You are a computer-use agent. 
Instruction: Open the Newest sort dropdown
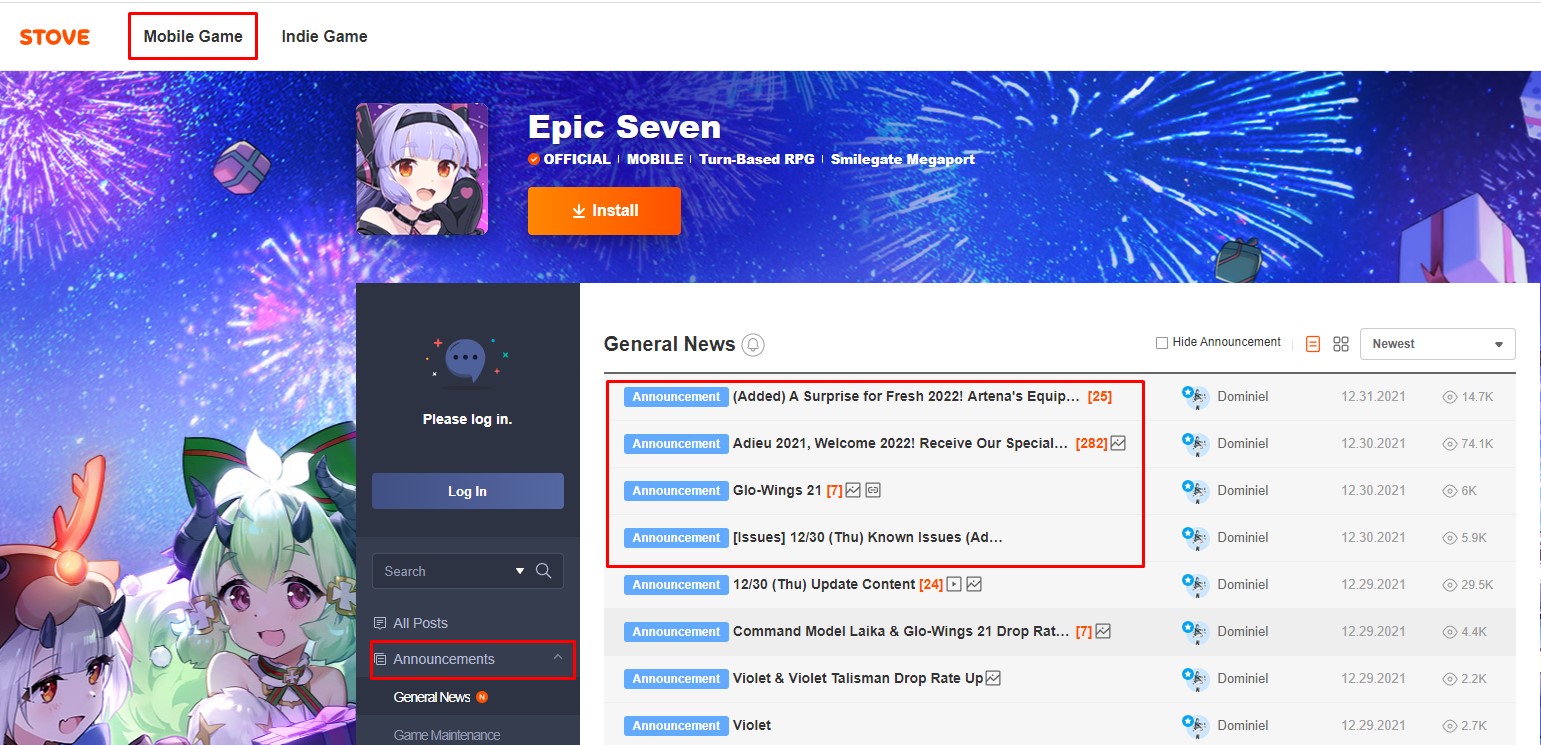click(x=1437, y=344)
